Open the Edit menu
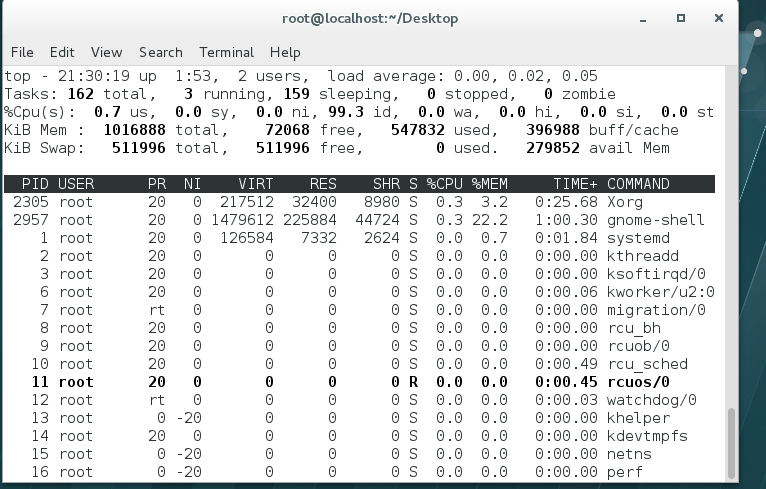 [62, 52]
